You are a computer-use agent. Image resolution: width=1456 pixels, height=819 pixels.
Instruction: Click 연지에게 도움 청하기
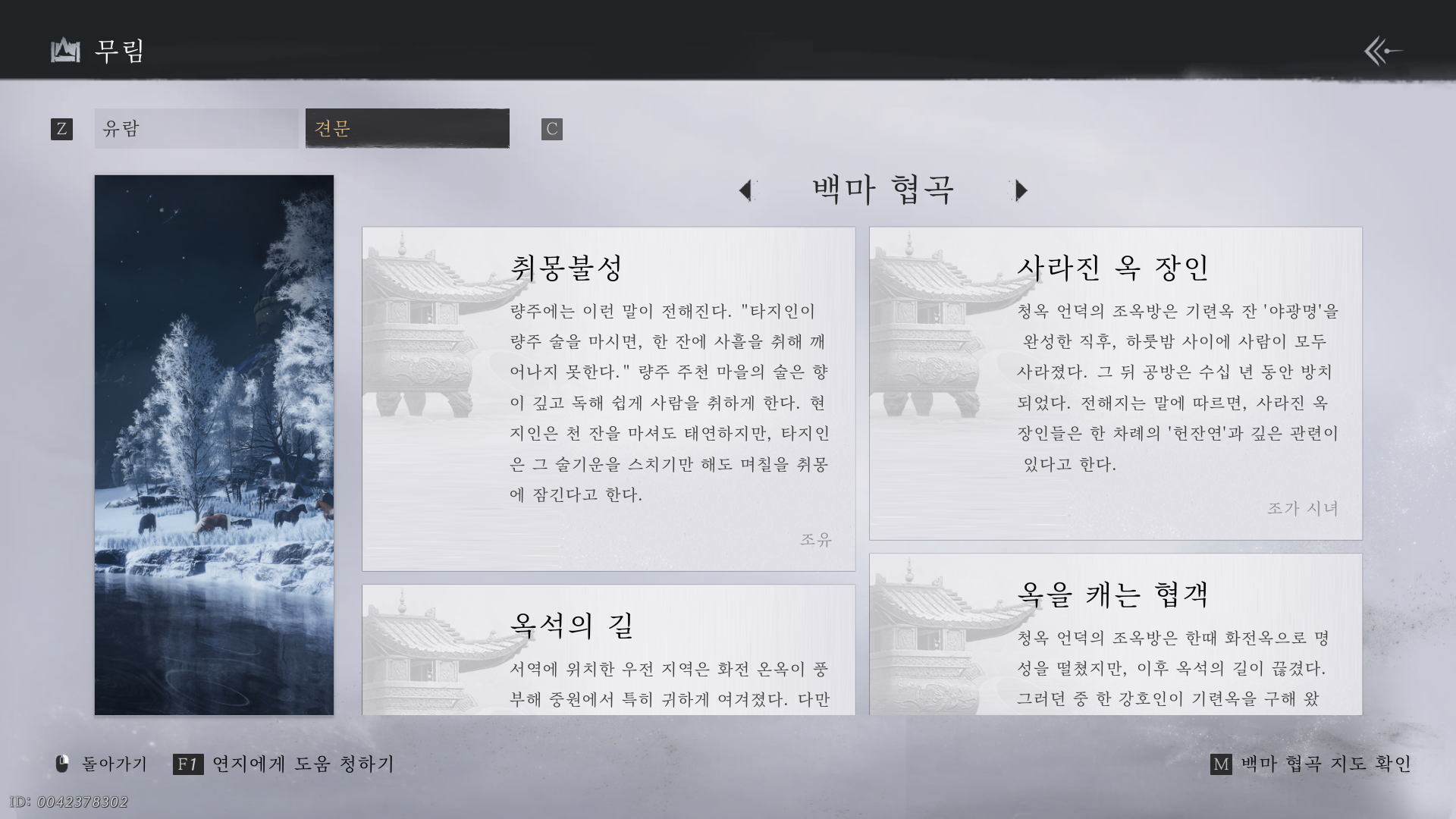[x=303, y=764]
